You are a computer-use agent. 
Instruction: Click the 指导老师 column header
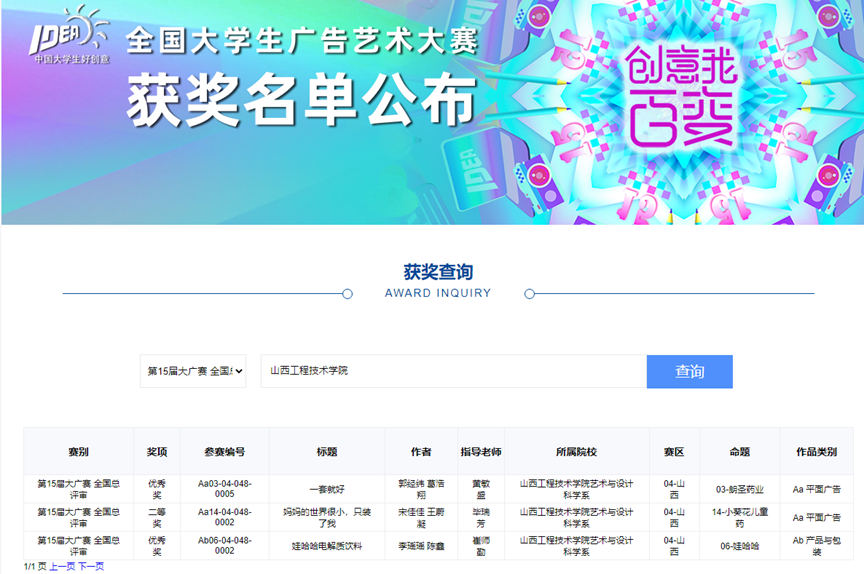pyautogui.click(x=480, y=452)
